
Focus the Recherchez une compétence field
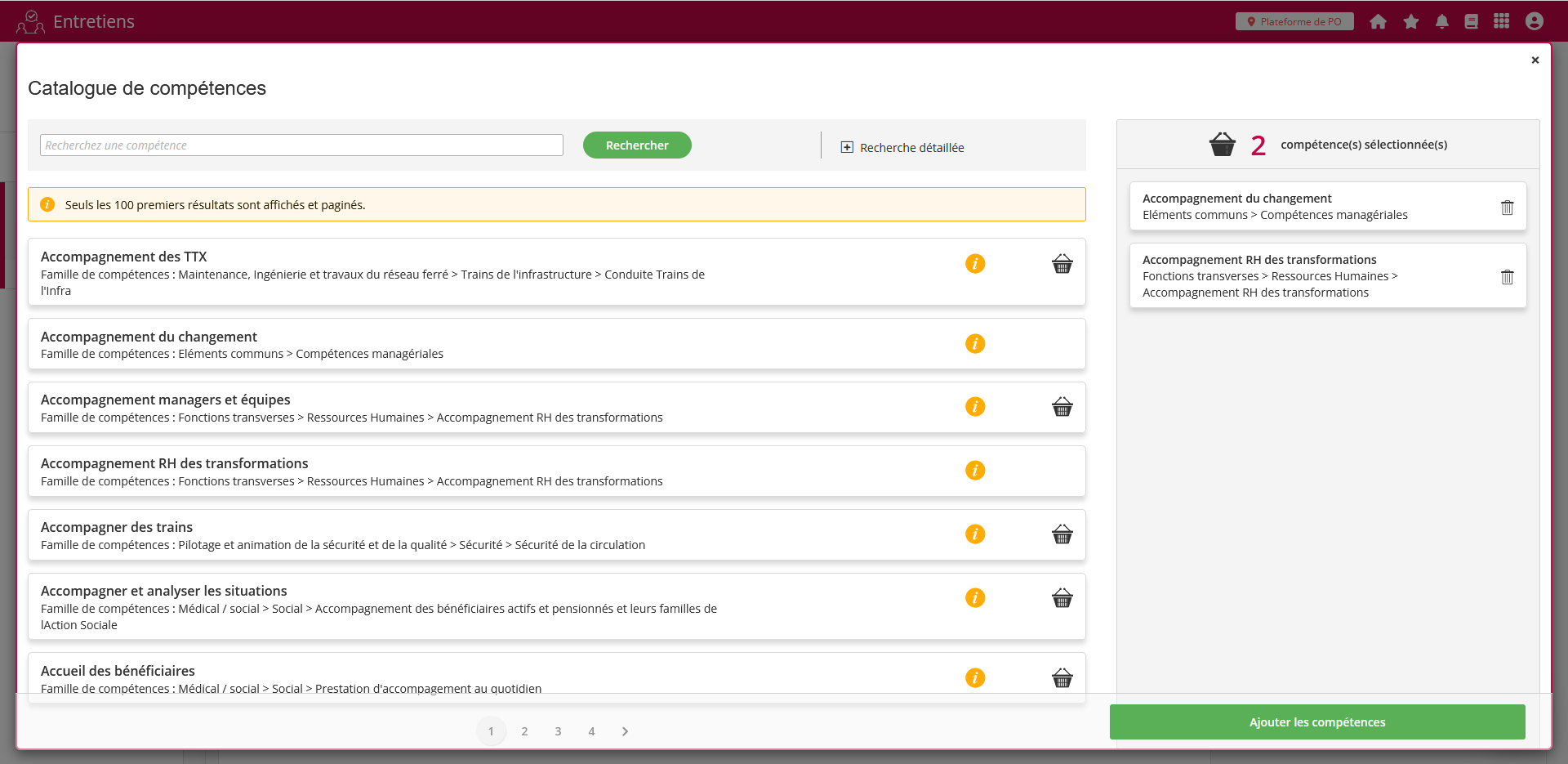[301, 145]
